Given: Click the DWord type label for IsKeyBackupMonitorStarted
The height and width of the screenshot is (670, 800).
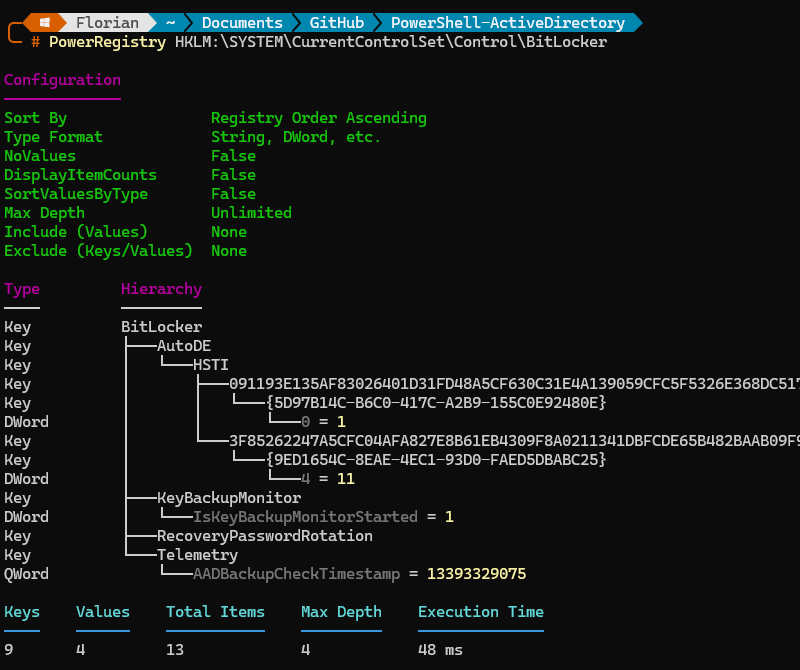Looking at the screenshot, I should 26,516.
